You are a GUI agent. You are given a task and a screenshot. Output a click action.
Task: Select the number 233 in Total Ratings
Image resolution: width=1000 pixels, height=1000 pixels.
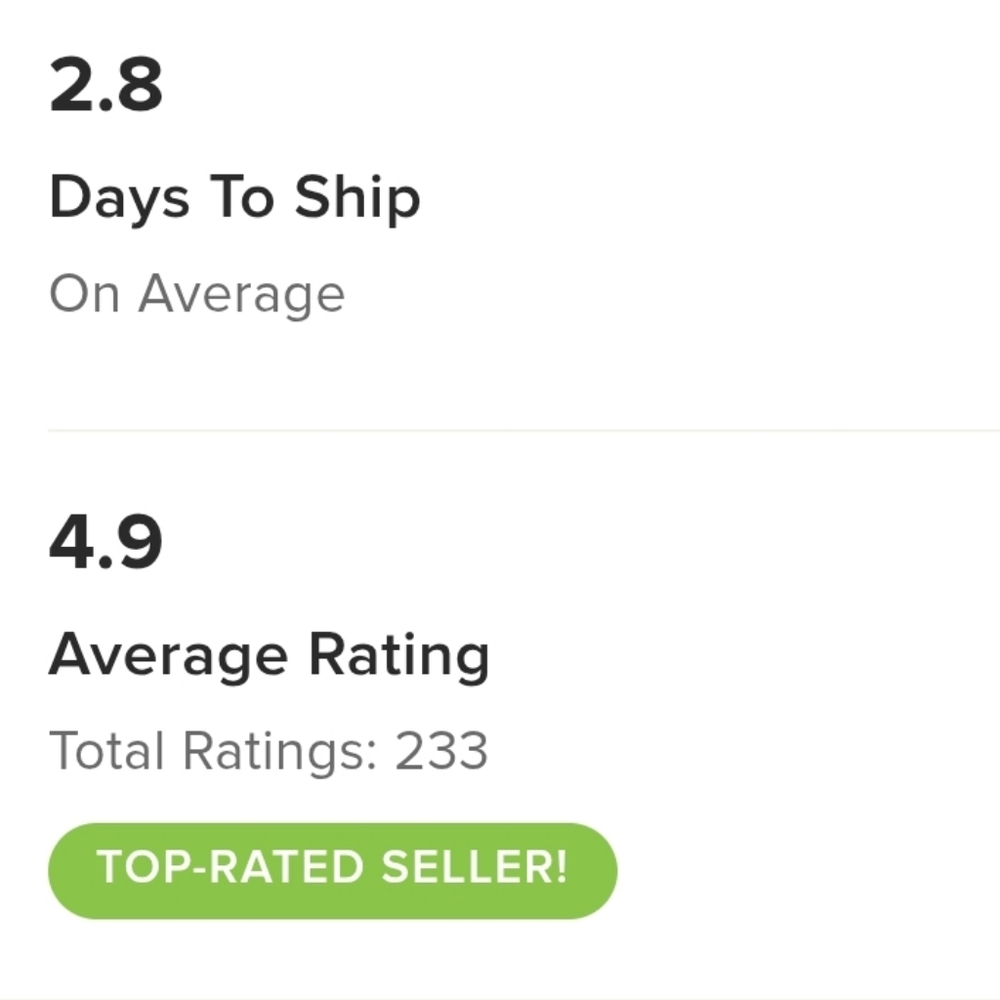(x=441, y=751)
